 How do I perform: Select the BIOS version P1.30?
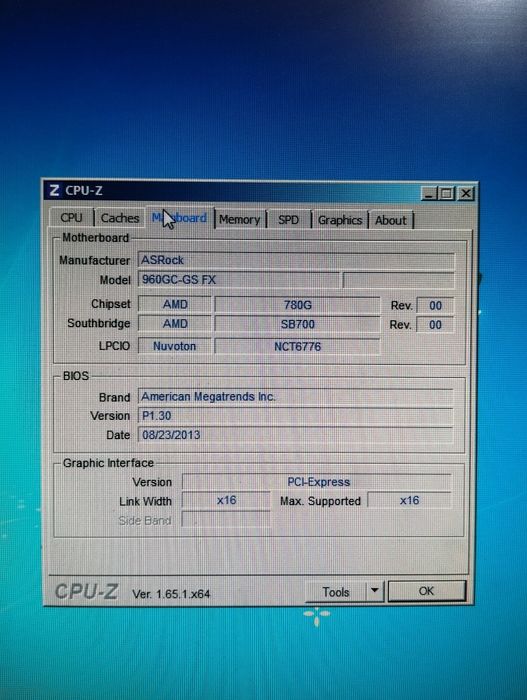295,416
